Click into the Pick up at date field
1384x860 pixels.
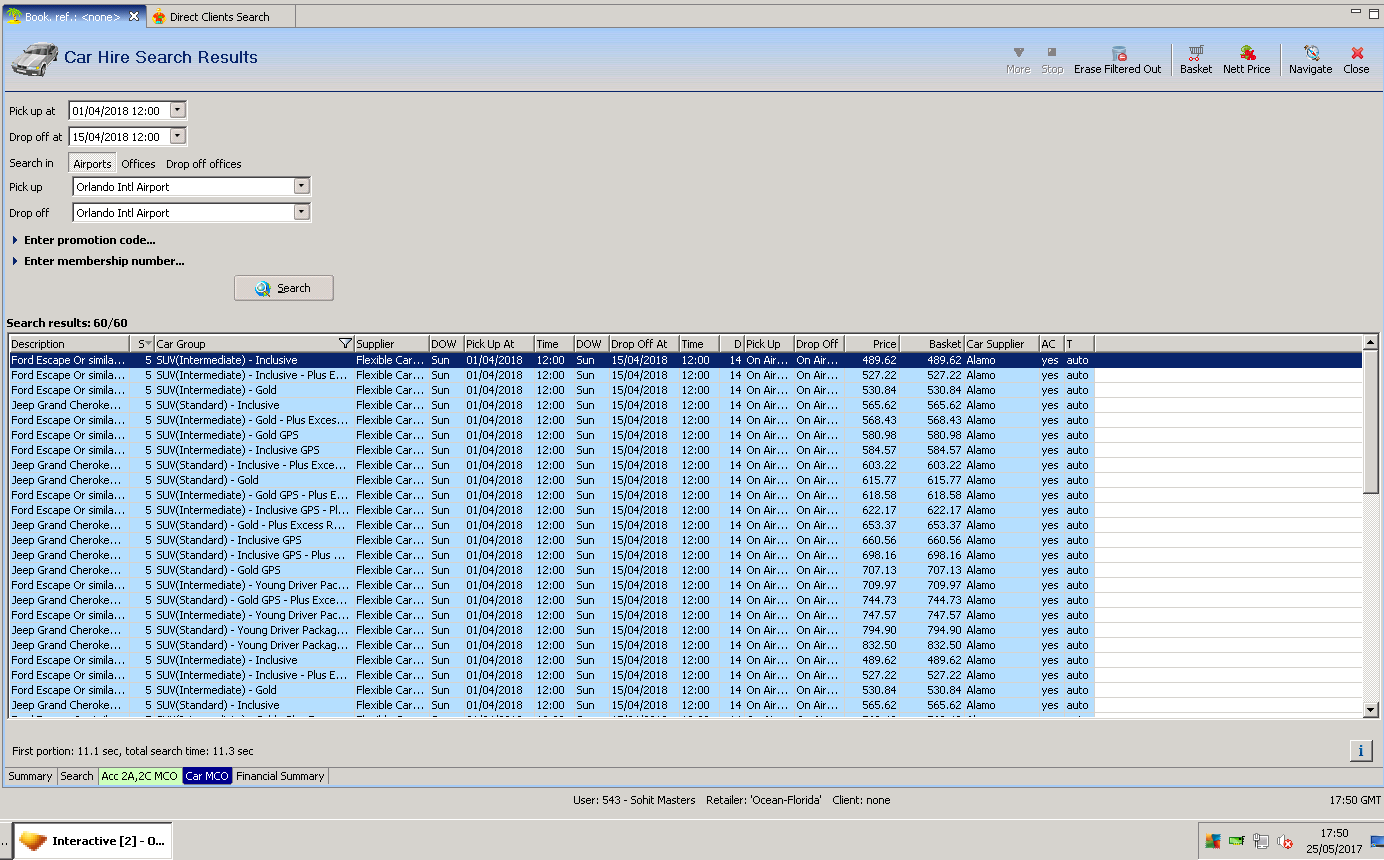point(119,110)
